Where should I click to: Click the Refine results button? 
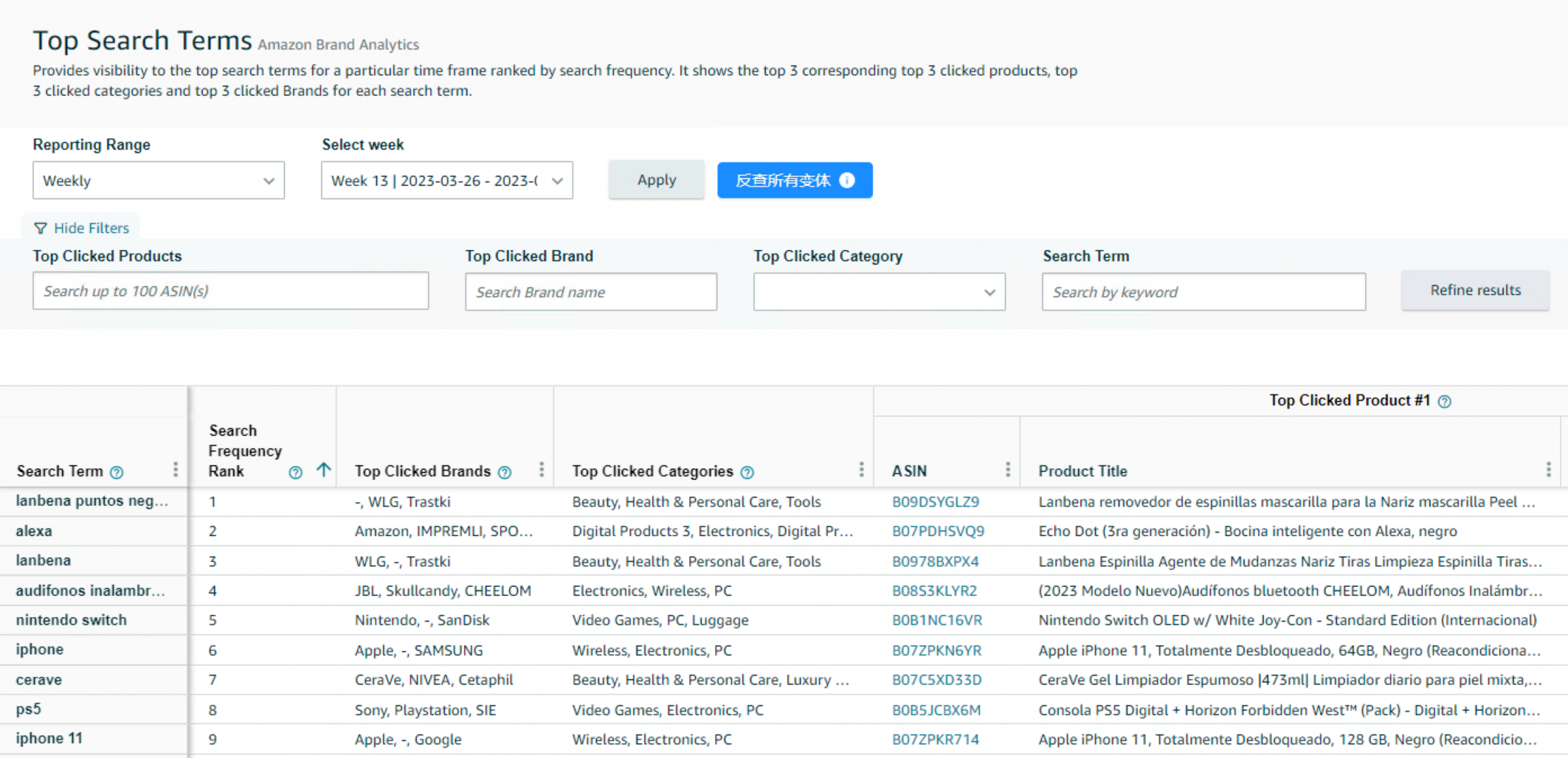(1475, 290)
